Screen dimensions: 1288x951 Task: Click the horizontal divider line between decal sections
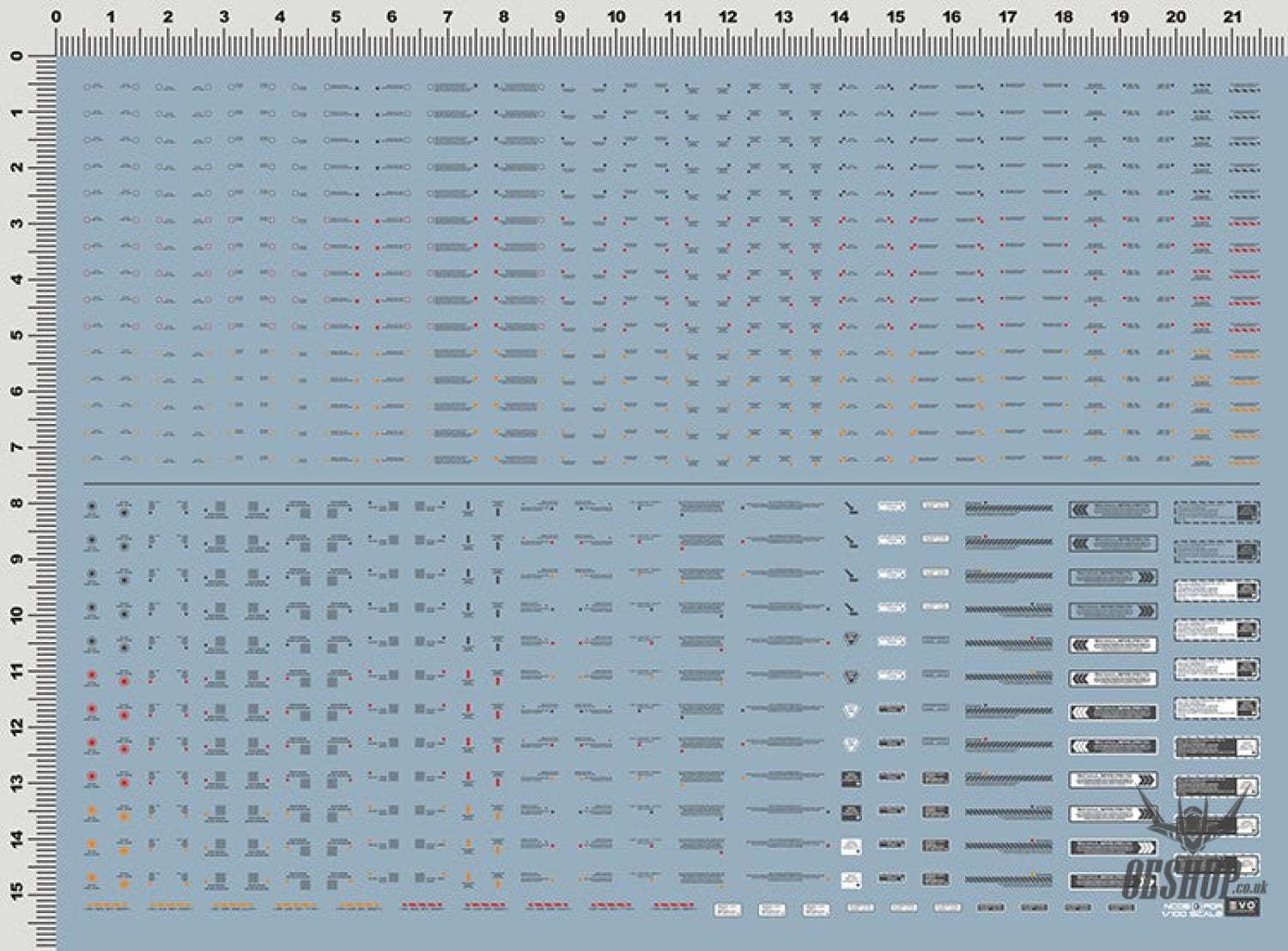pos(670,483)
